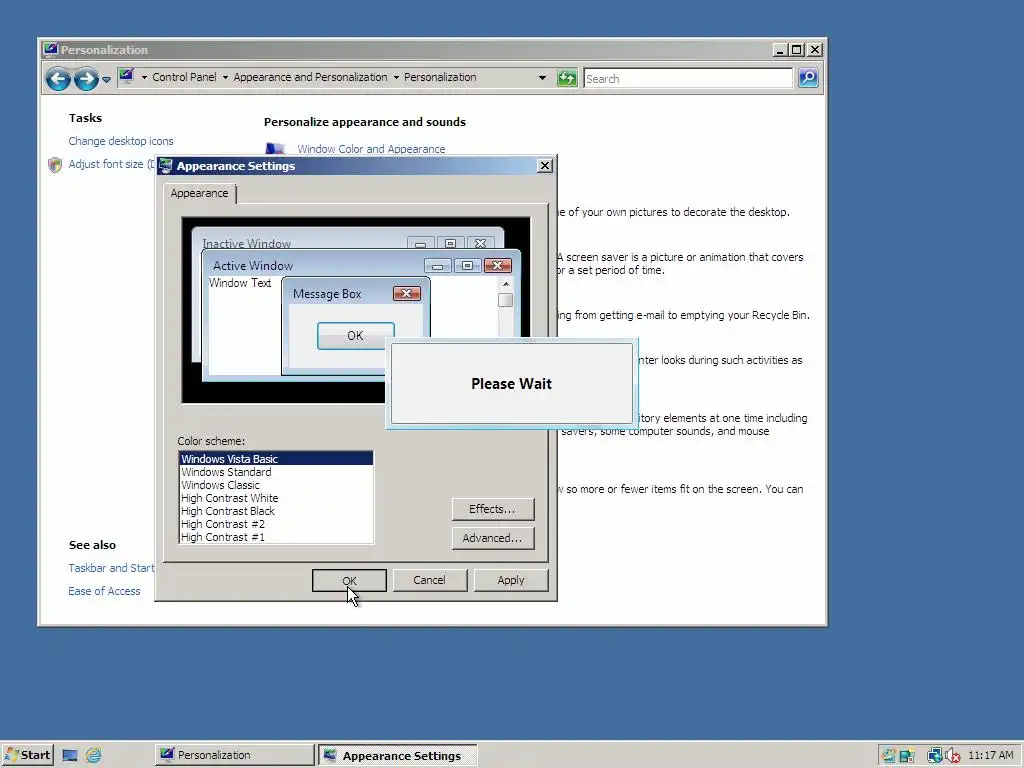Focus the Search input field
This screenshot has height=768, width=1024.
coord(688,78)
